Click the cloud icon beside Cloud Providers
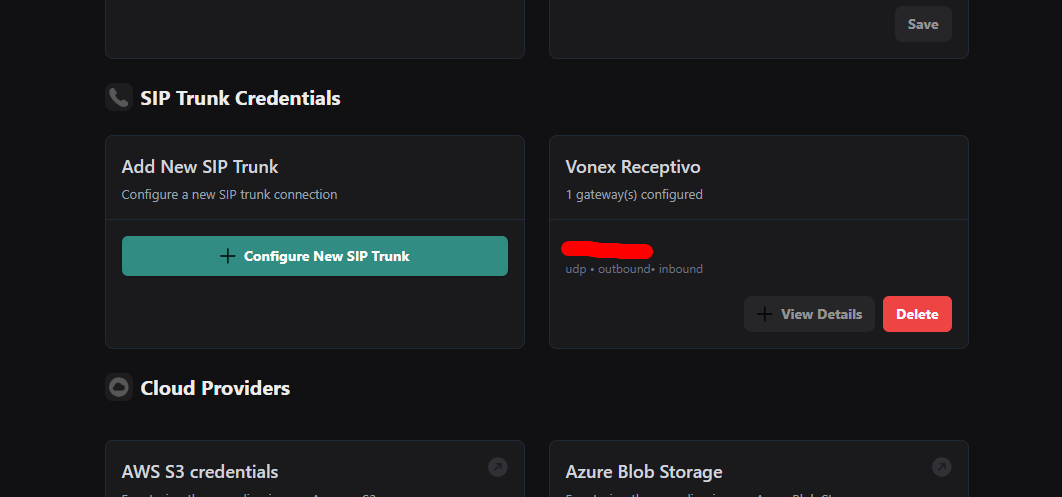 coord(119,387)
